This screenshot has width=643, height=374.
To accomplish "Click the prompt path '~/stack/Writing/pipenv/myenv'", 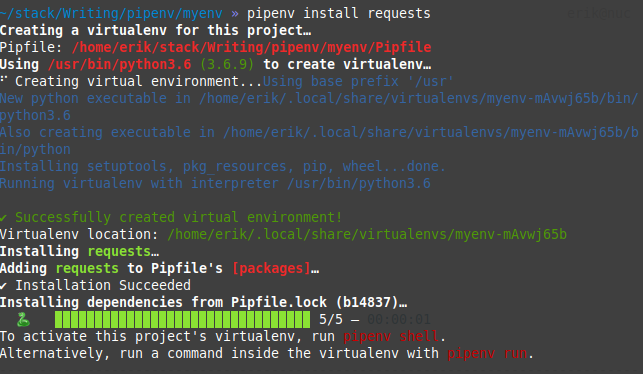I will click(x=111, y=14).
